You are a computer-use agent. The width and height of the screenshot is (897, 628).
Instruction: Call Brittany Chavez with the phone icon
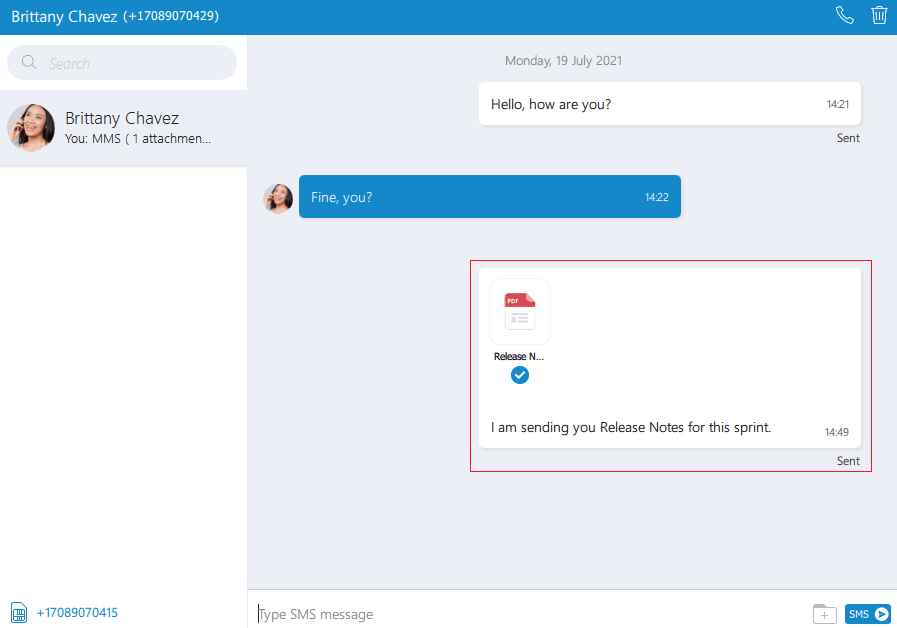pos(844,15)
